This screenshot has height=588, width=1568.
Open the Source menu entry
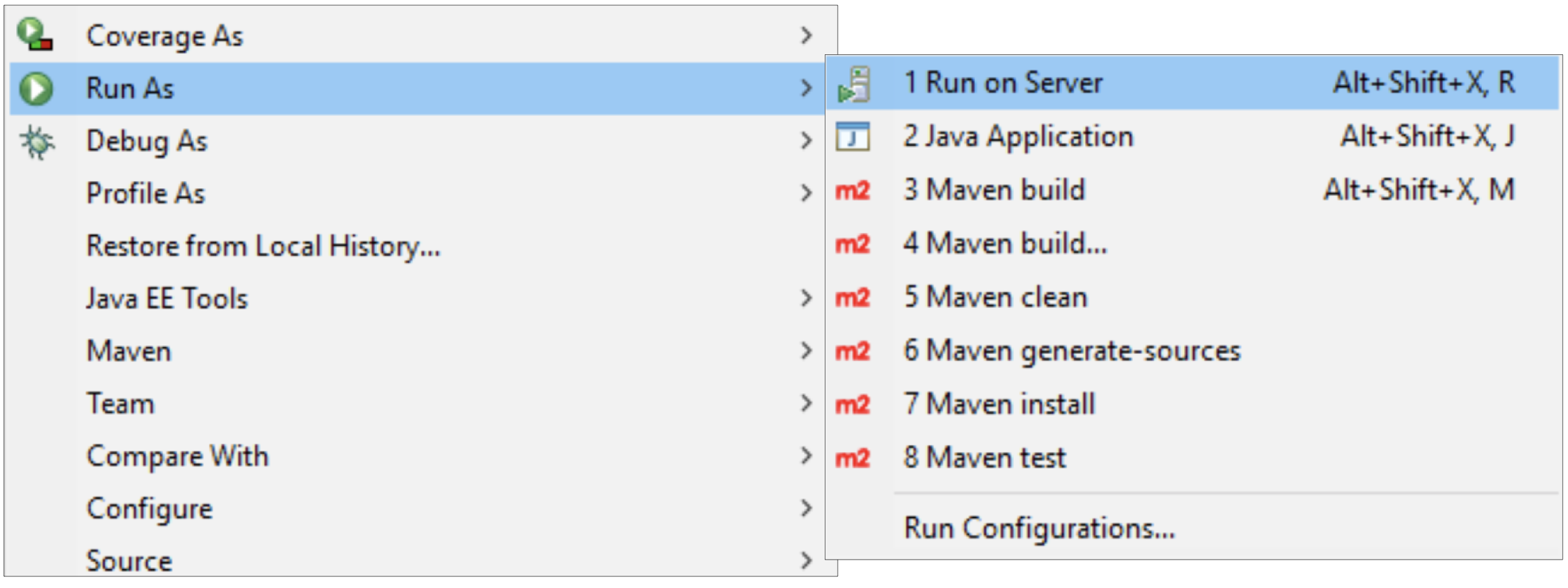(x=129, y=560)
